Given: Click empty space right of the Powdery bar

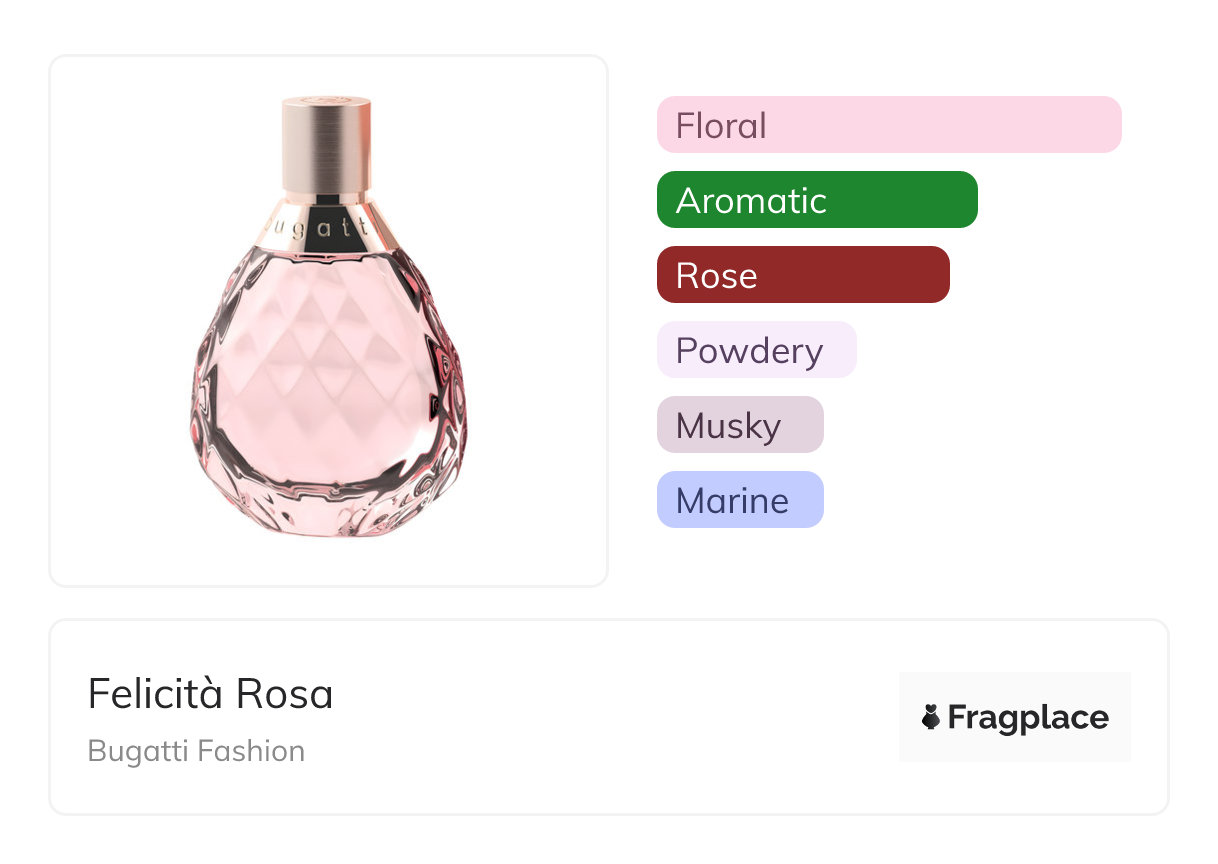Looking at the screenshot, I should [x=1000, y=350].
